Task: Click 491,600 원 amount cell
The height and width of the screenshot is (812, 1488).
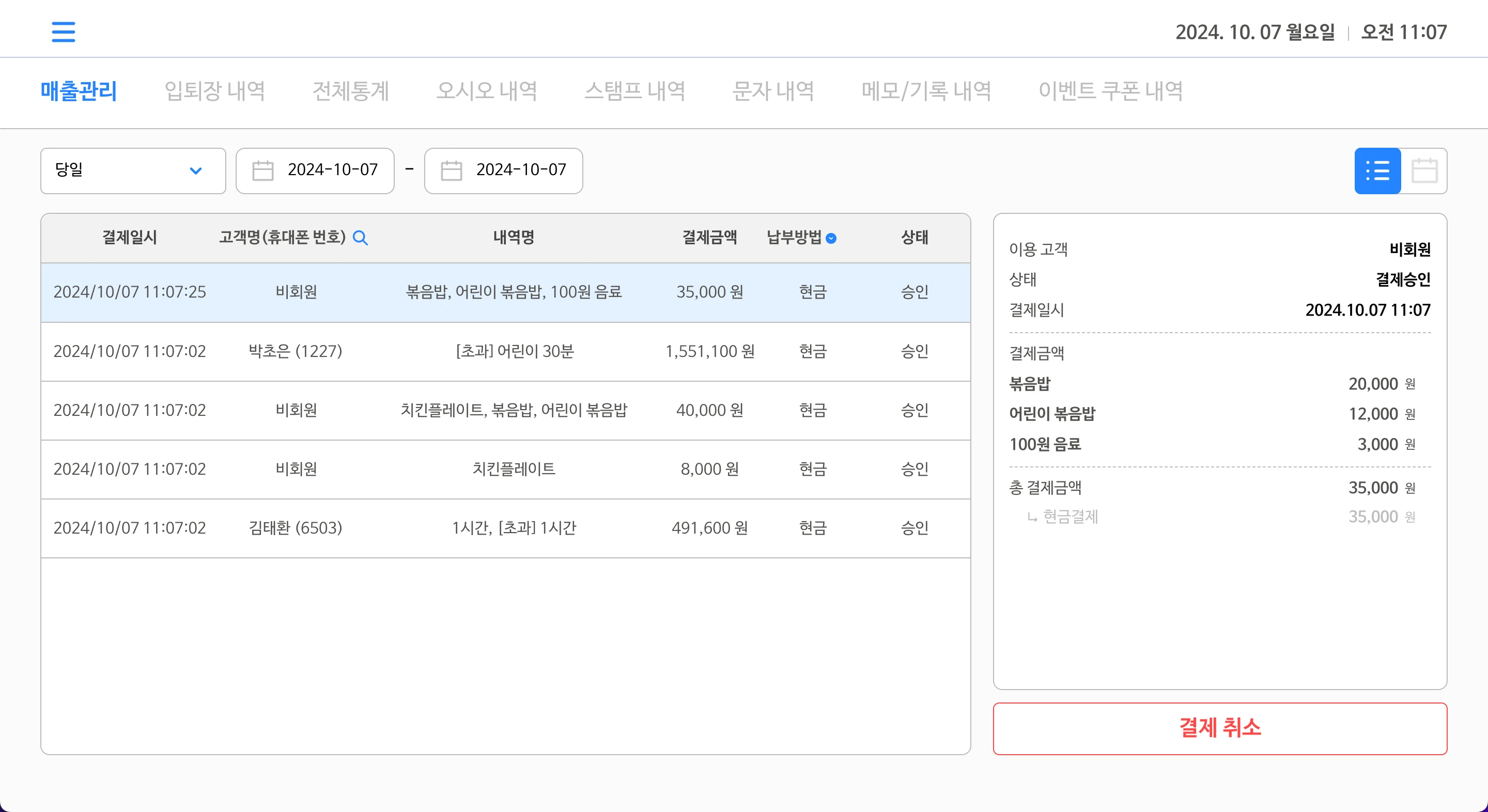Action: pos(709,528)
